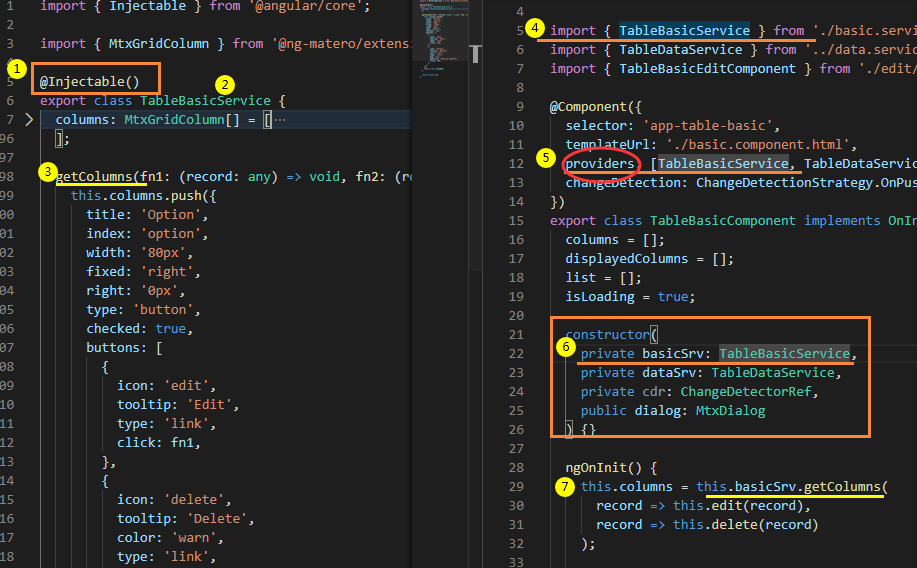Viewport: 917px width, 568px height.
Task: Click the collapsed ellipsis after columns bracket
Action: pyautogui.click(x=280, y=121)
